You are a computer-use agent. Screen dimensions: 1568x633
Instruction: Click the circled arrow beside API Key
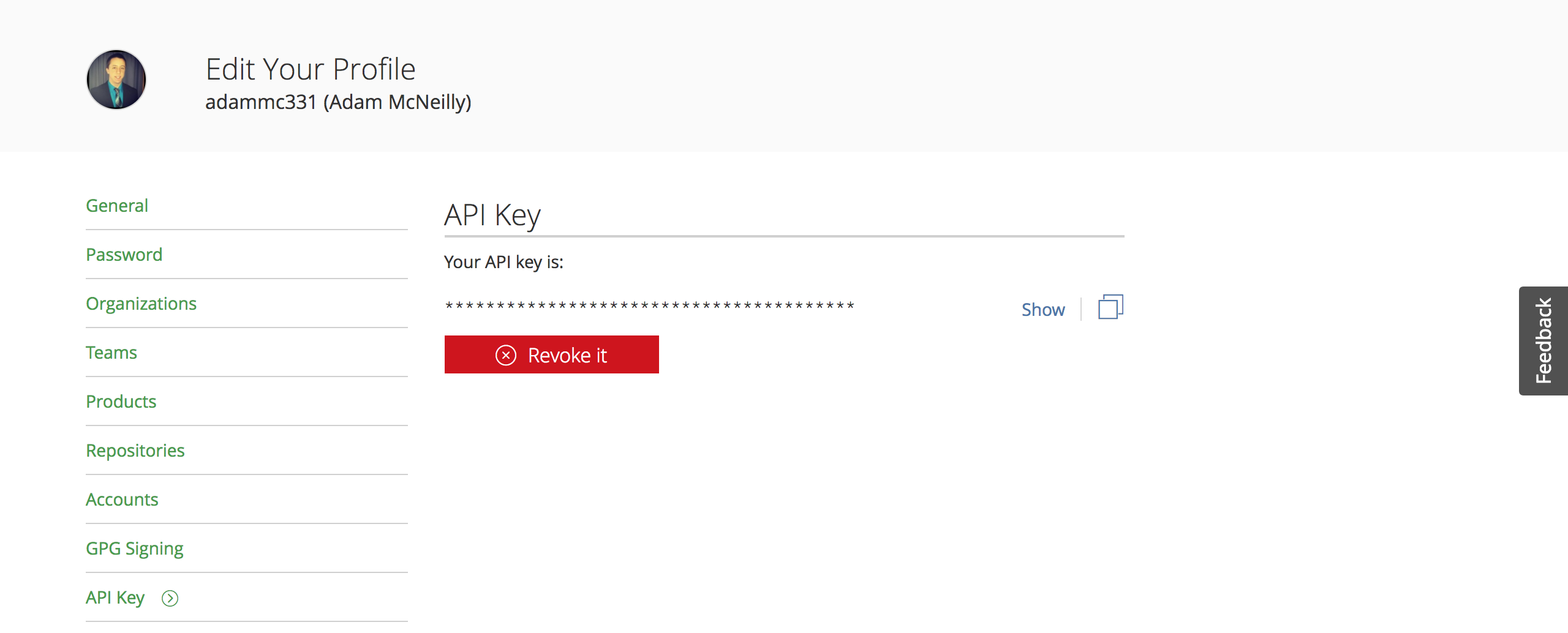[170, 598]
